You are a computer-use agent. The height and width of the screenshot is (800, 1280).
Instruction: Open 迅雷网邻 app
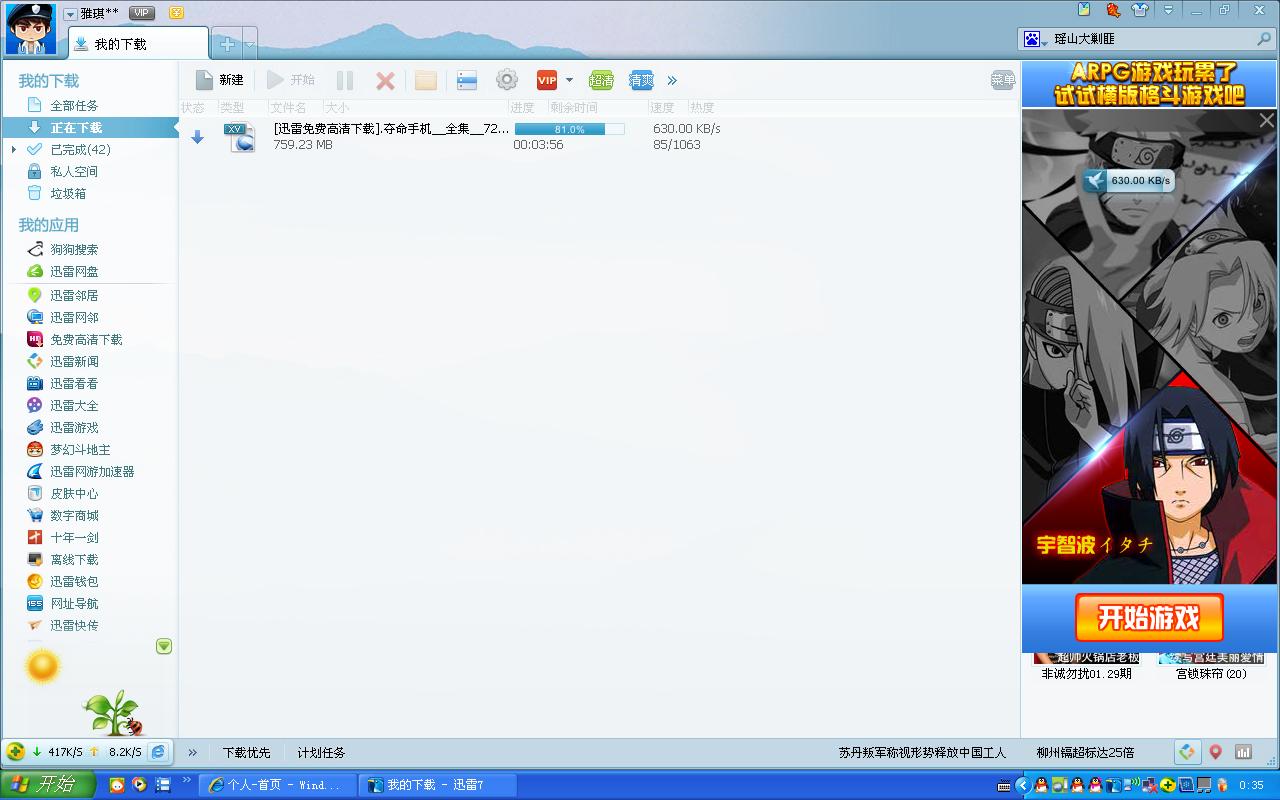(74, 317)
